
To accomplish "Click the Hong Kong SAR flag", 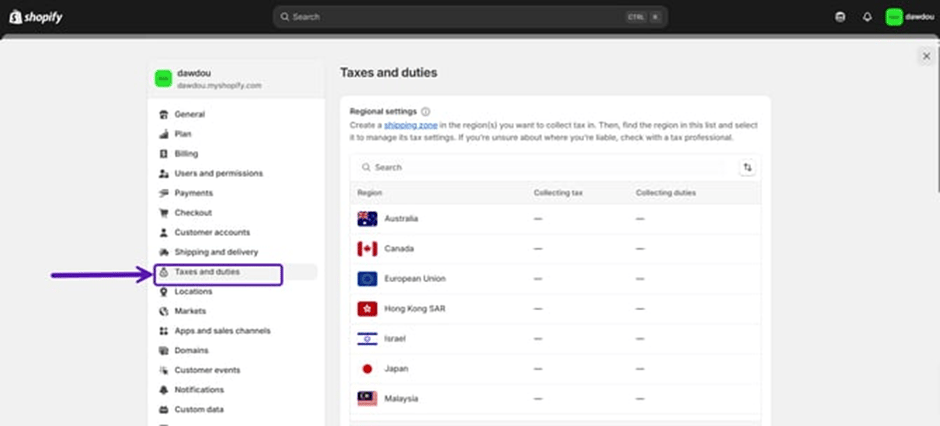I will click(367, 309).
